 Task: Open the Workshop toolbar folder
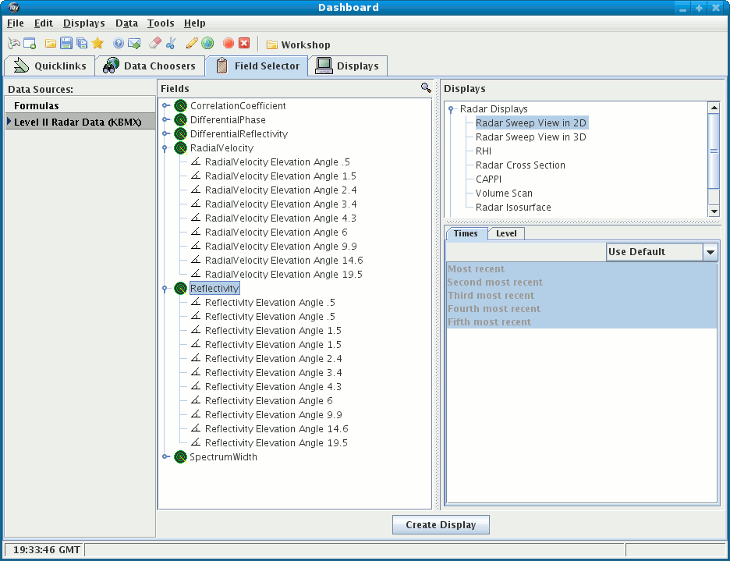pyautogui.click(x=298, y=45)
